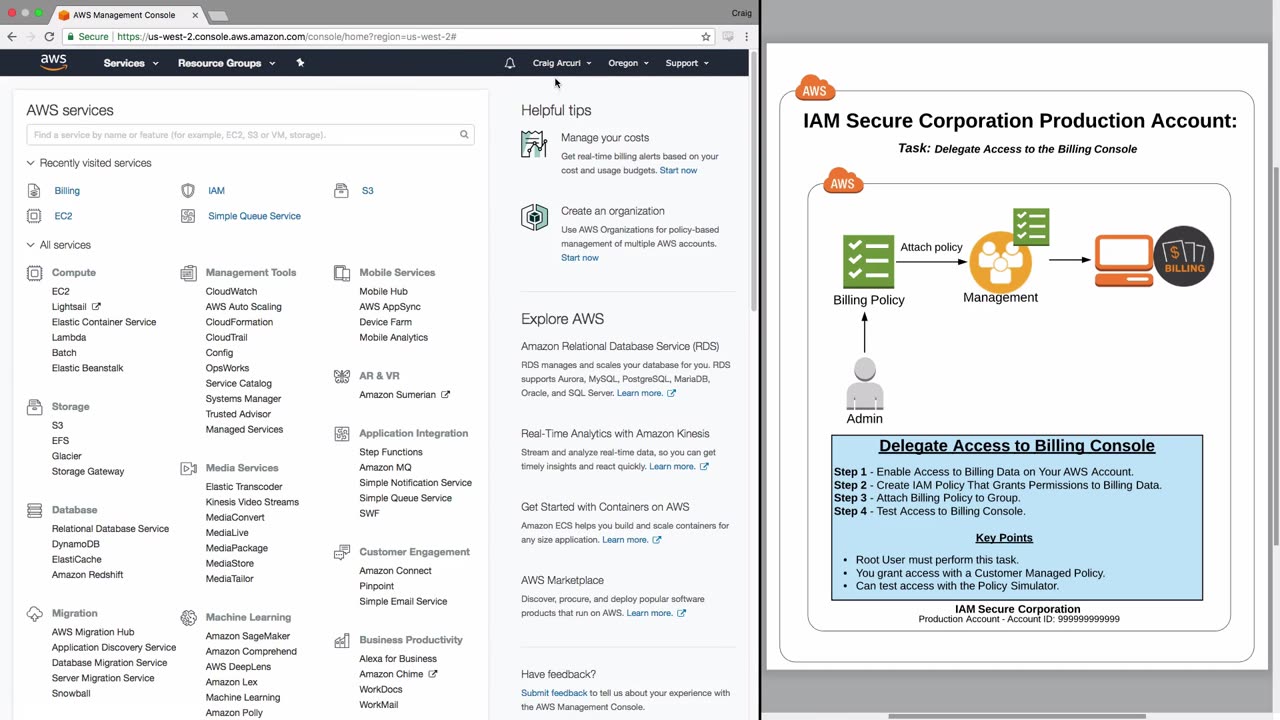
Task: Click the Manage your costs icon
Action: click(x=534, y=145)
